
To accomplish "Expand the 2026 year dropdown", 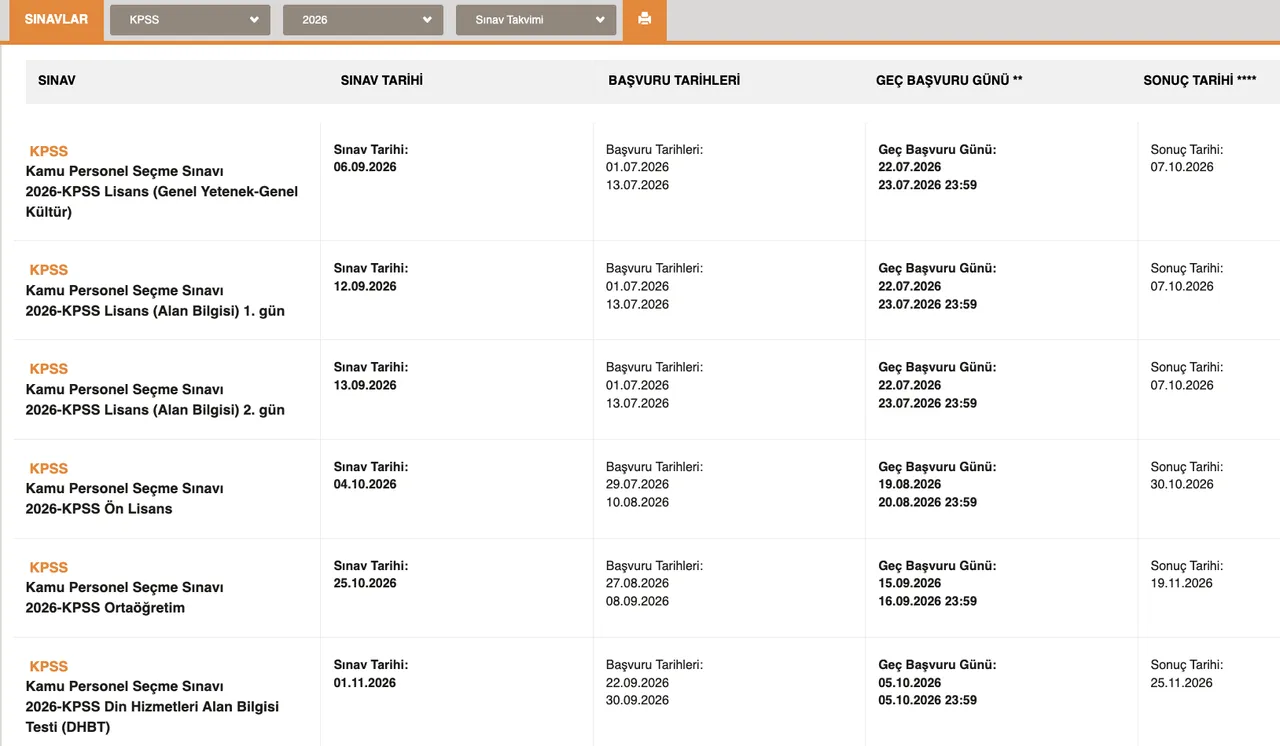I will point(363,20).
